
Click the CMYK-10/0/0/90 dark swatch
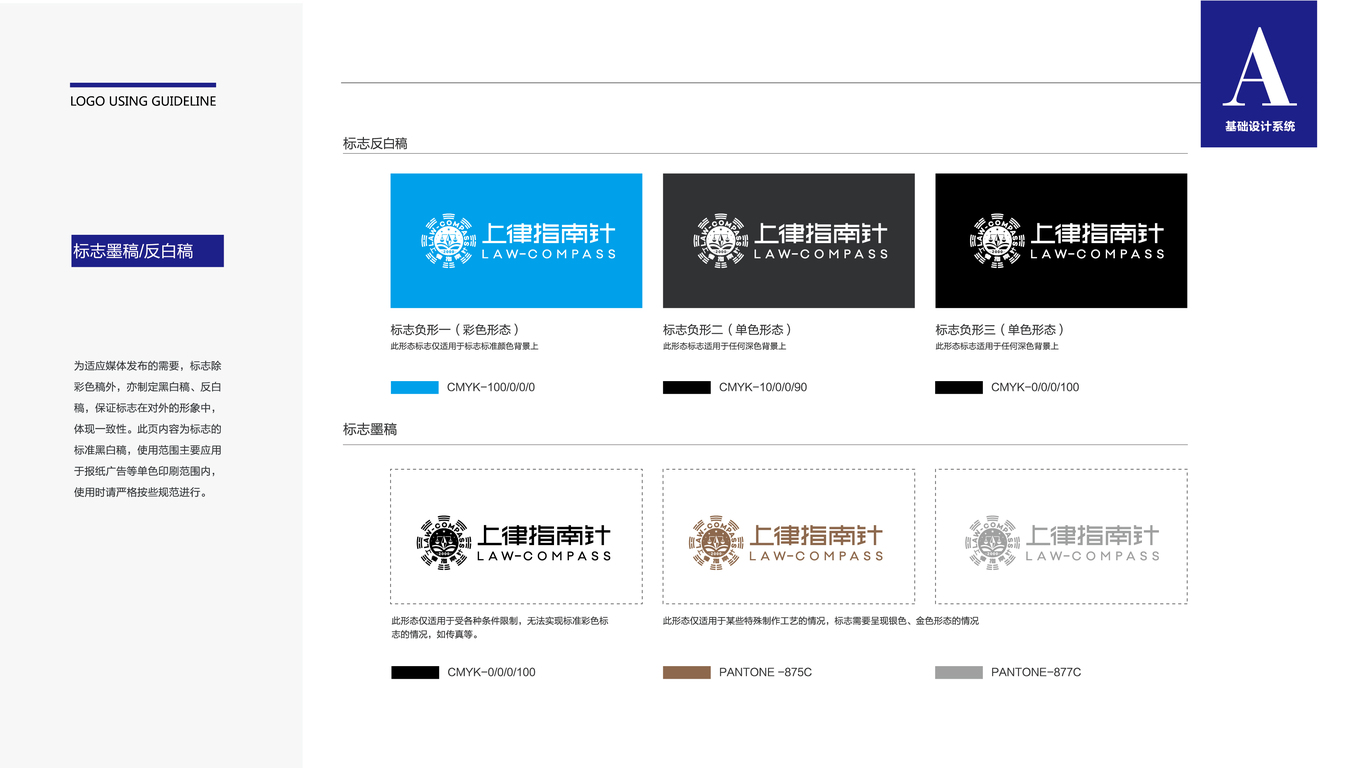click(687, 387)
